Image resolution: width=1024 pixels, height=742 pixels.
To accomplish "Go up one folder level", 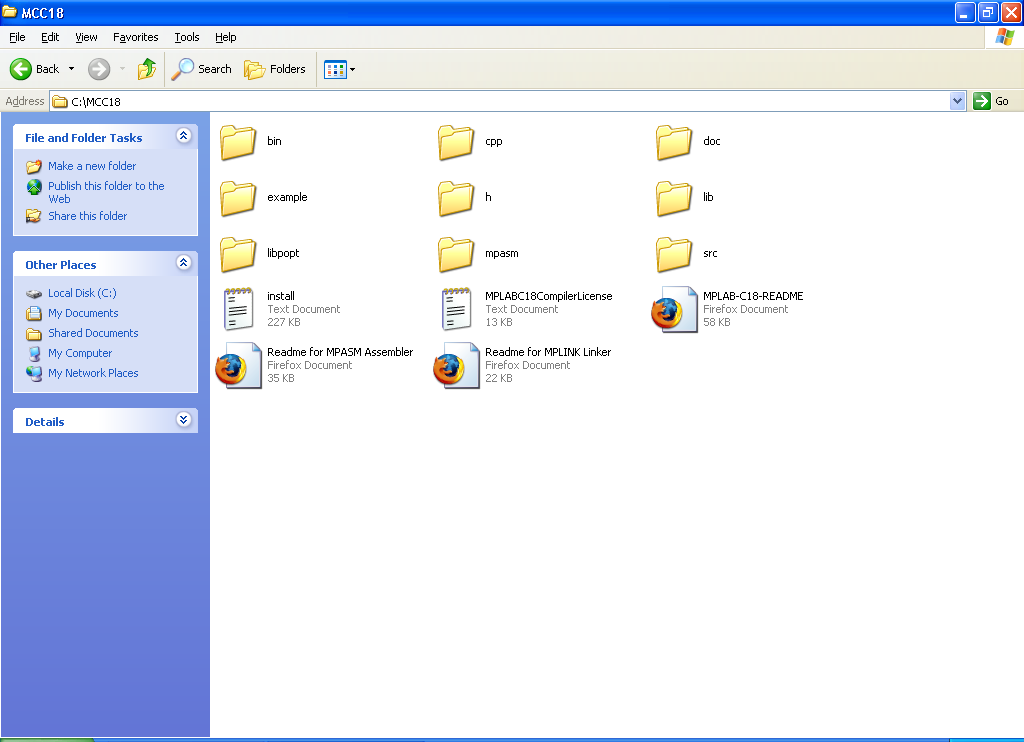I will (147, 69).
